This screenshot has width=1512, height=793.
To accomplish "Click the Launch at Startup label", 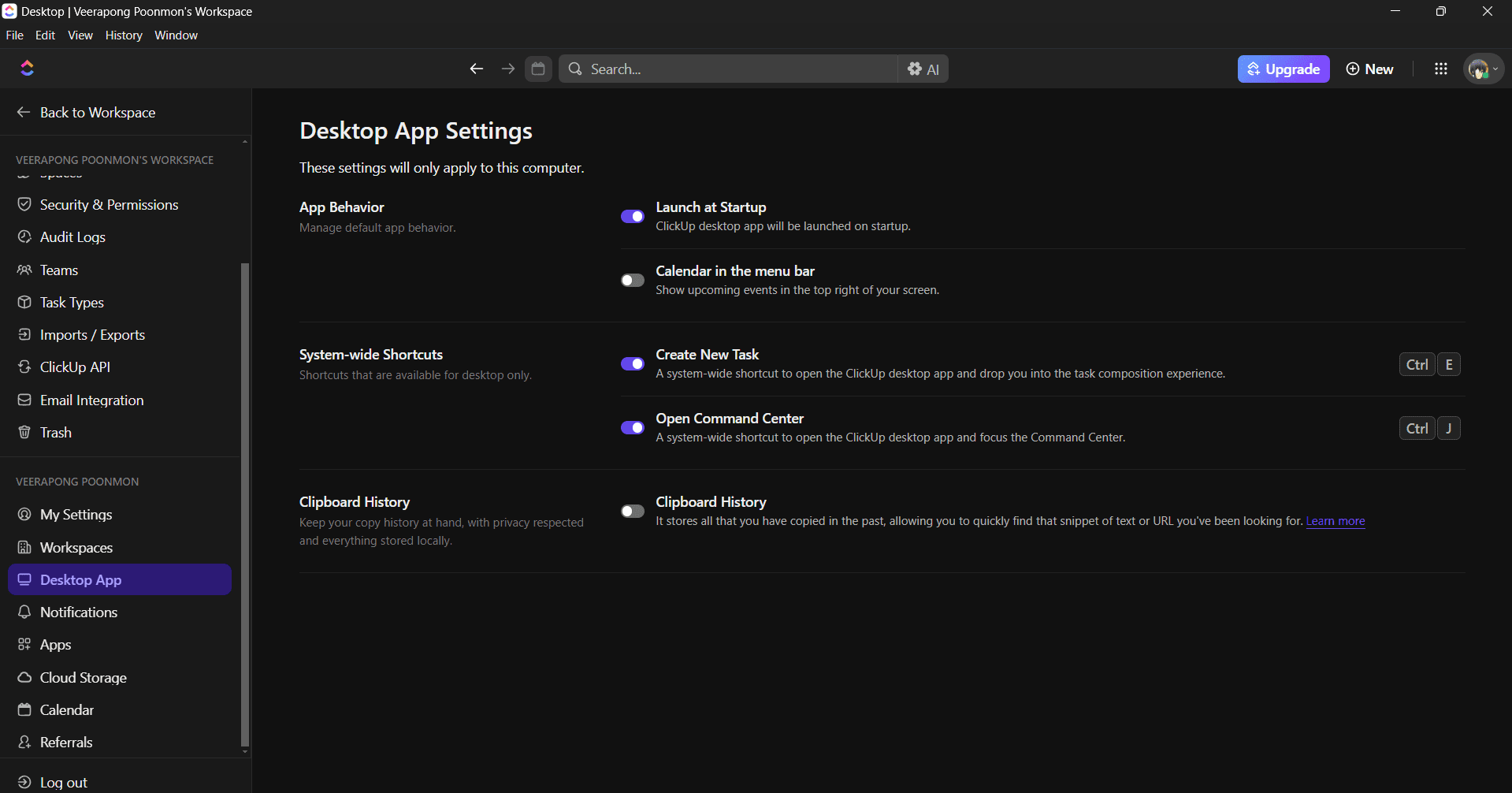I will point(711,207).
